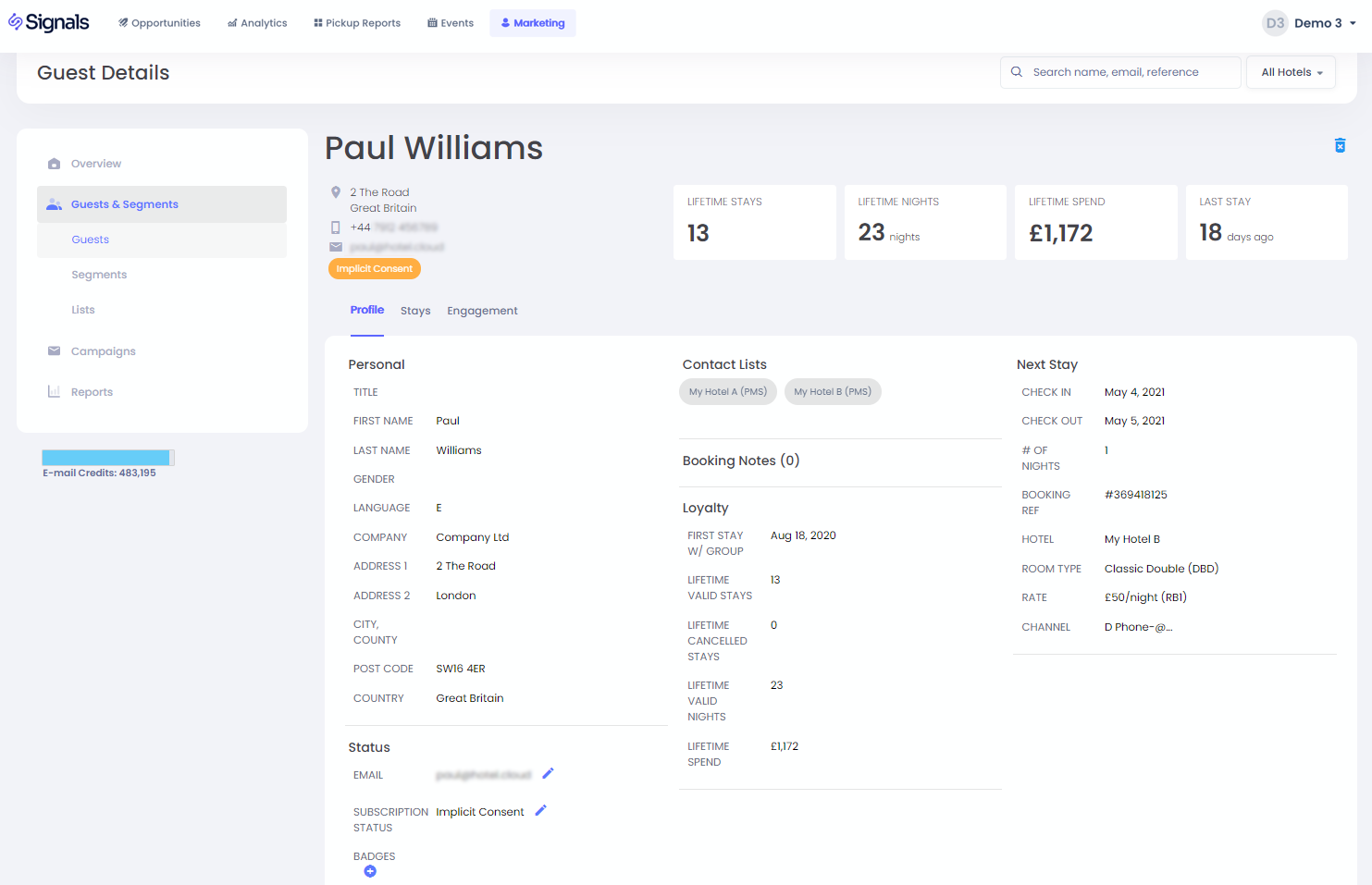Open the Engagement tab
Viewport: 1372px width, 885px height.
tap(482, 311)
